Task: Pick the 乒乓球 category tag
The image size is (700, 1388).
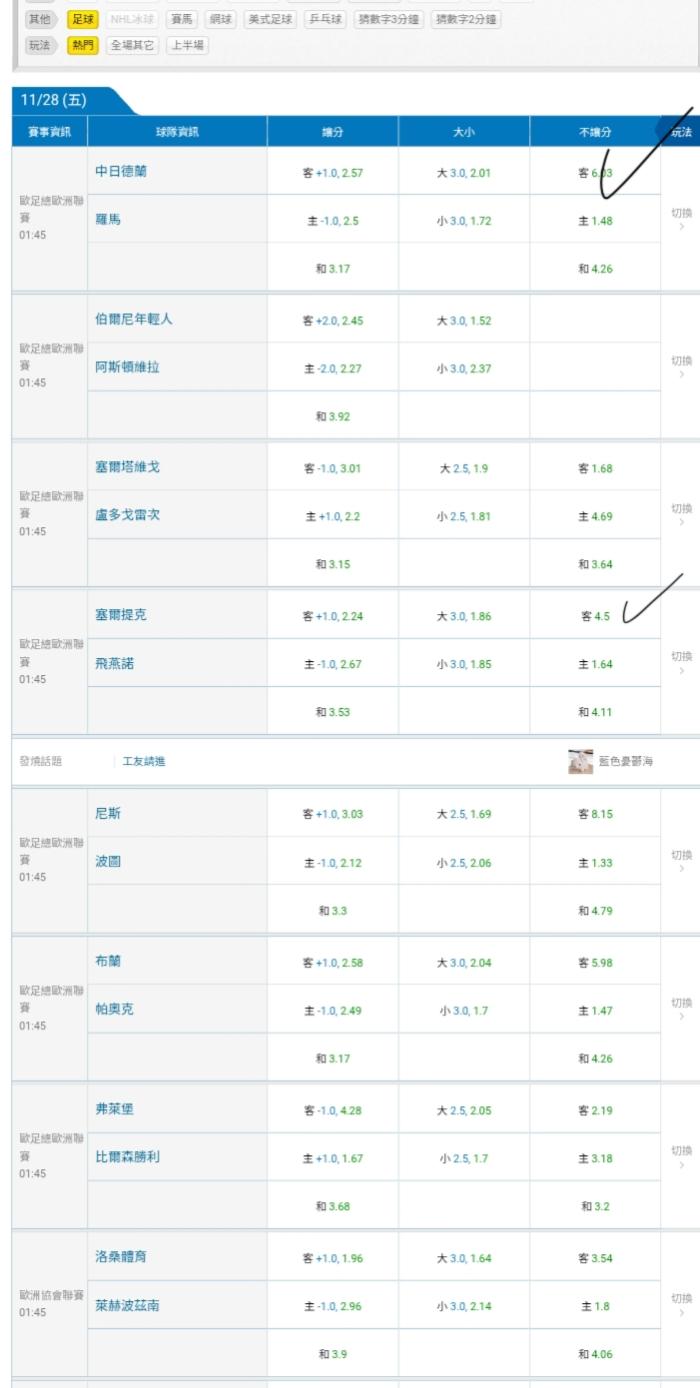Action: [x=325, y=19]
